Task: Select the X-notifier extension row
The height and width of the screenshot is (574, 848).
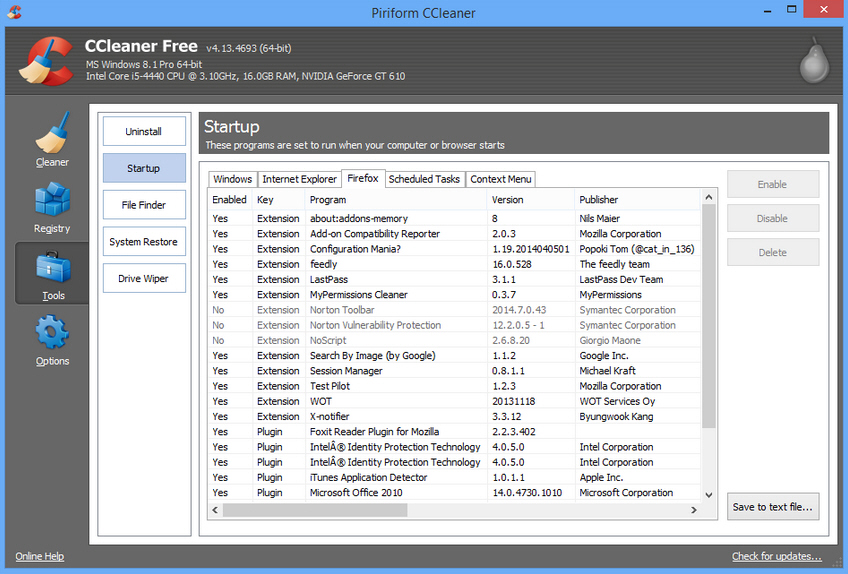Action: point(454,417)
